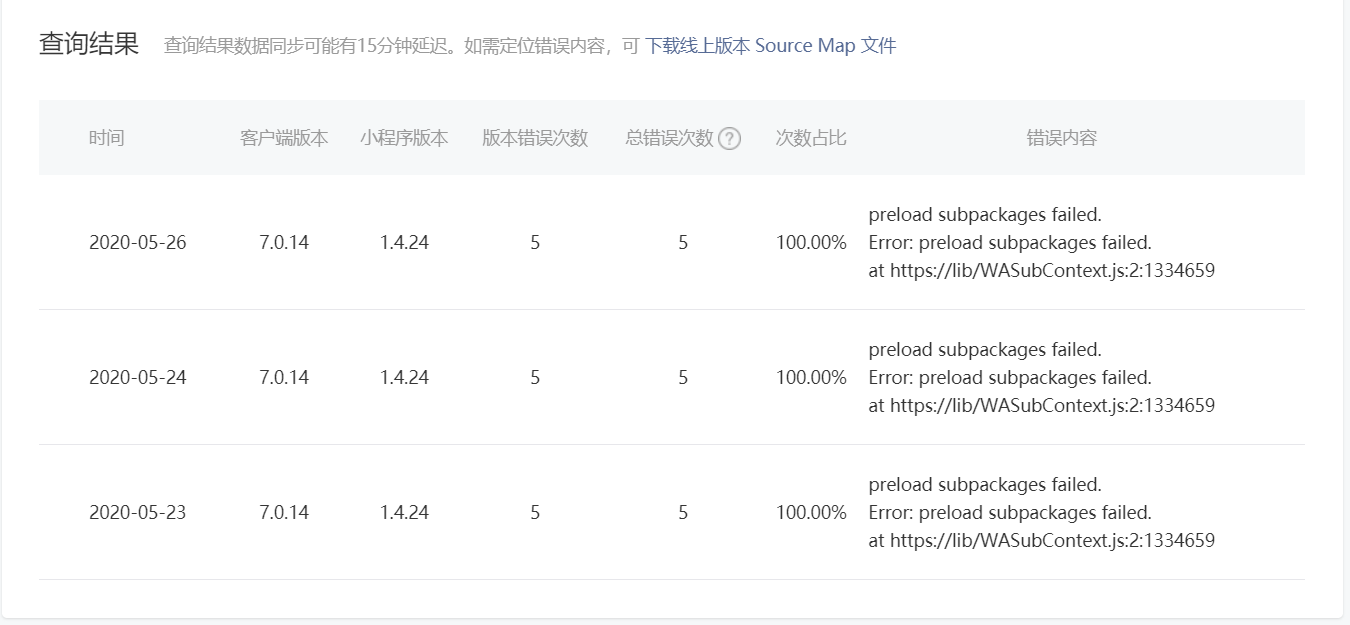Viewport: 1350px width, 625px height.
Task: Select the 错误内容 column header
Action: click(x=1062, y=138)
